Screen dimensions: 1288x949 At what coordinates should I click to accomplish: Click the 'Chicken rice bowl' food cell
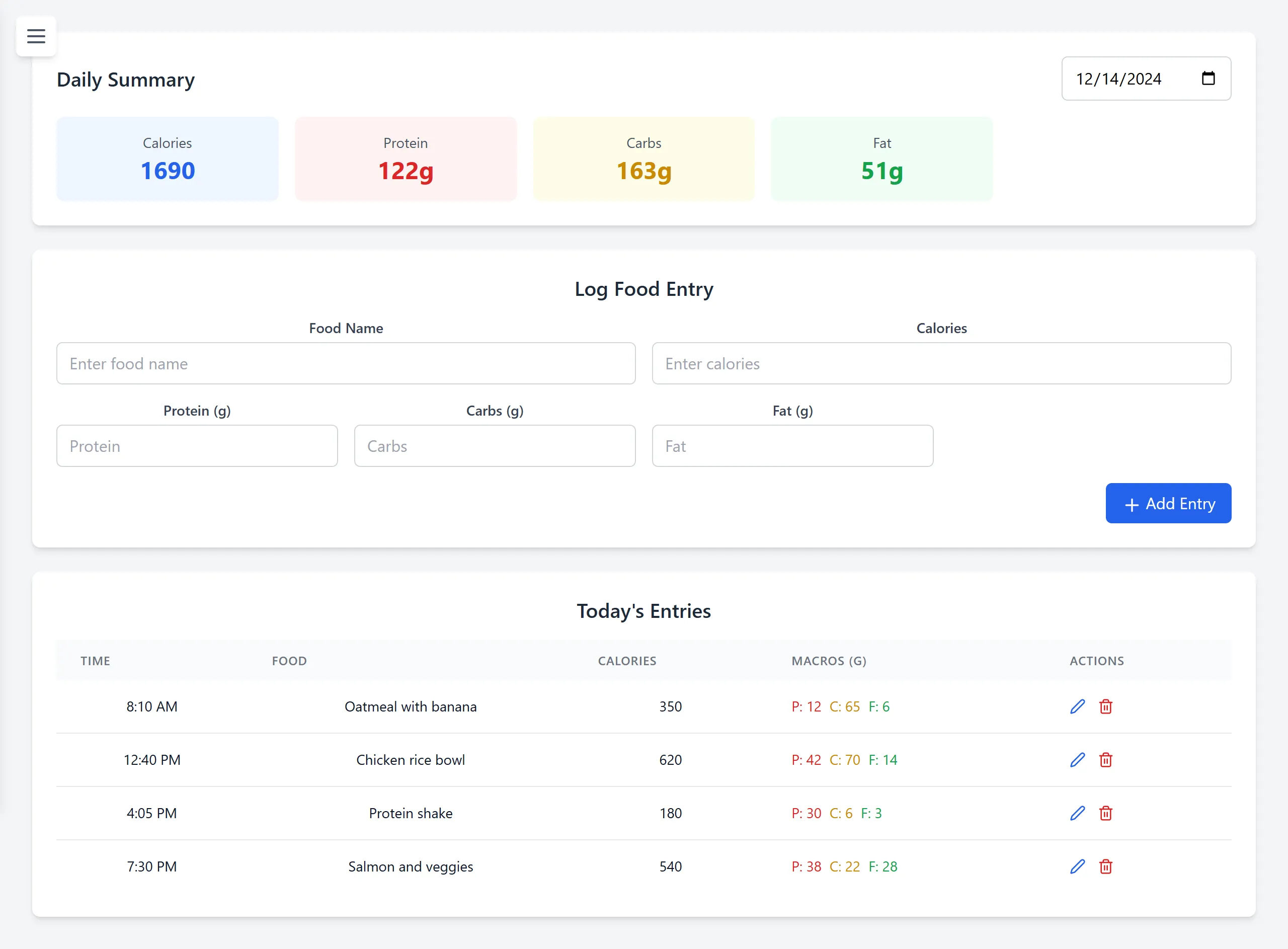tap(411, 760)
